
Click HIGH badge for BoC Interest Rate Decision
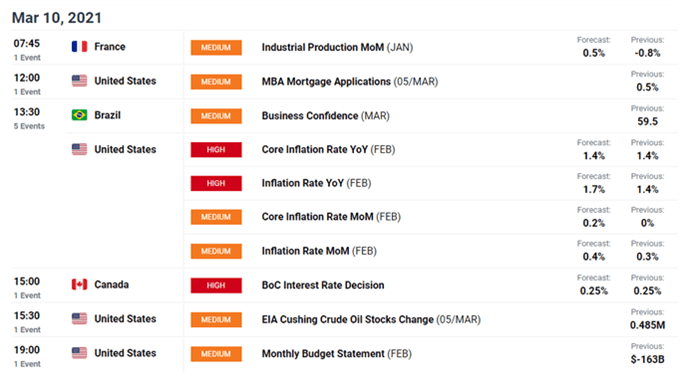coord(216,285)
